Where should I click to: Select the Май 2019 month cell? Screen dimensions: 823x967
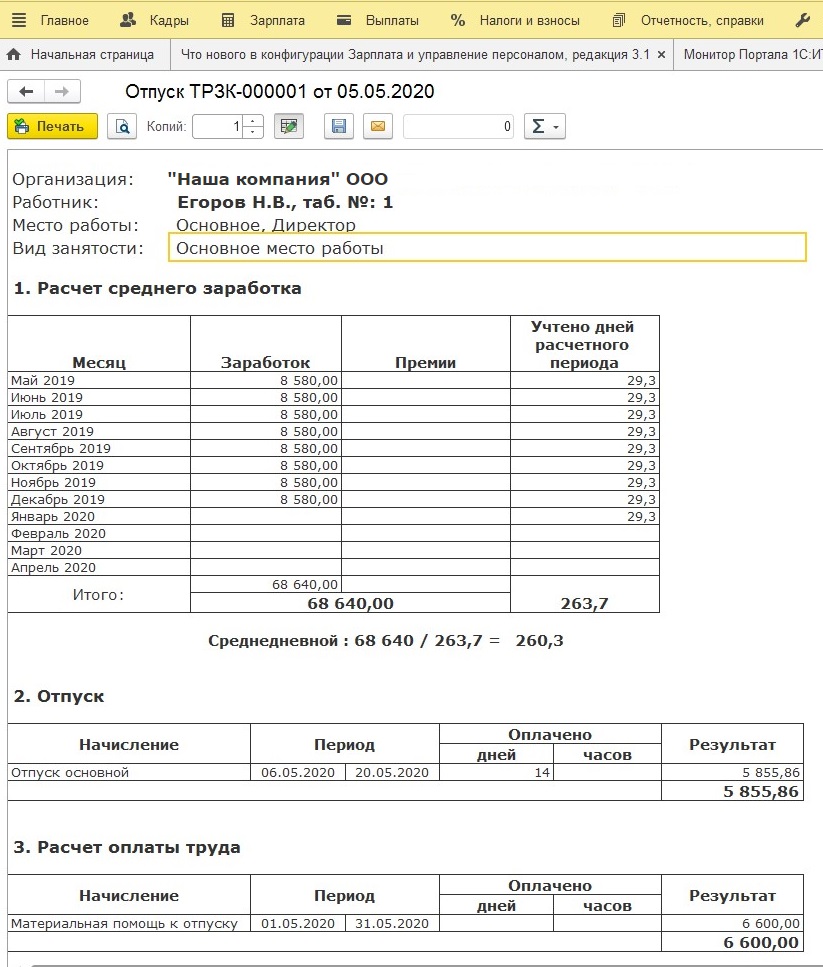click(99, 380)
